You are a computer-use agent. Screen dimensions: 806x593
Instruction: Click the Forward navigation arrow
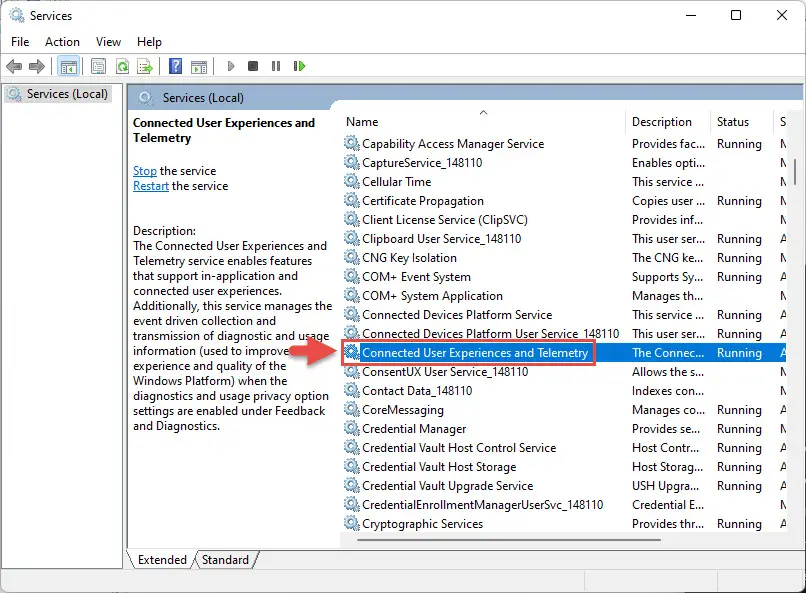click(35, 66)
